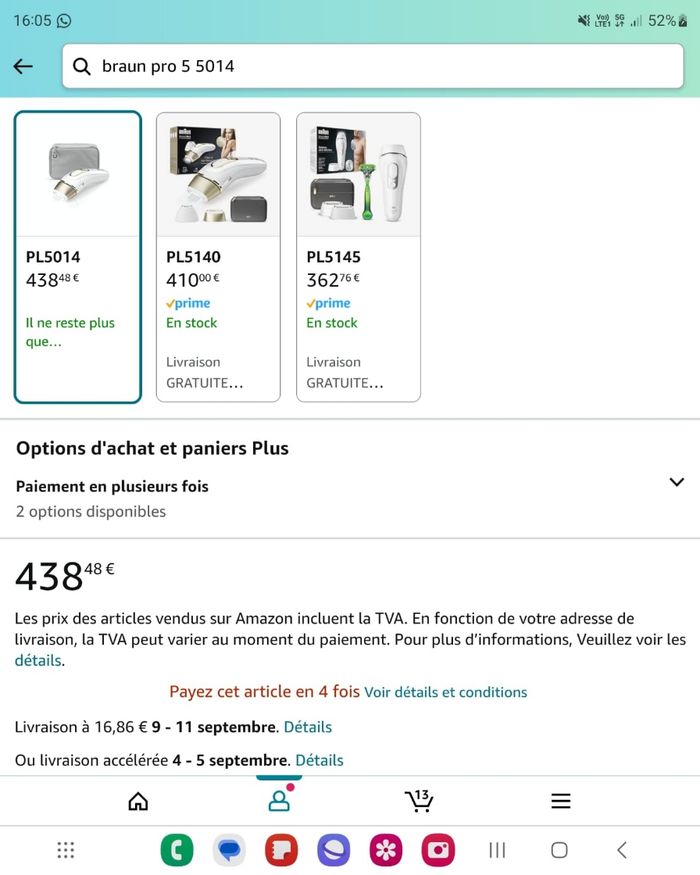Open the red camera app icon
This screenshot has height=875, width=700.
[438, 850]
